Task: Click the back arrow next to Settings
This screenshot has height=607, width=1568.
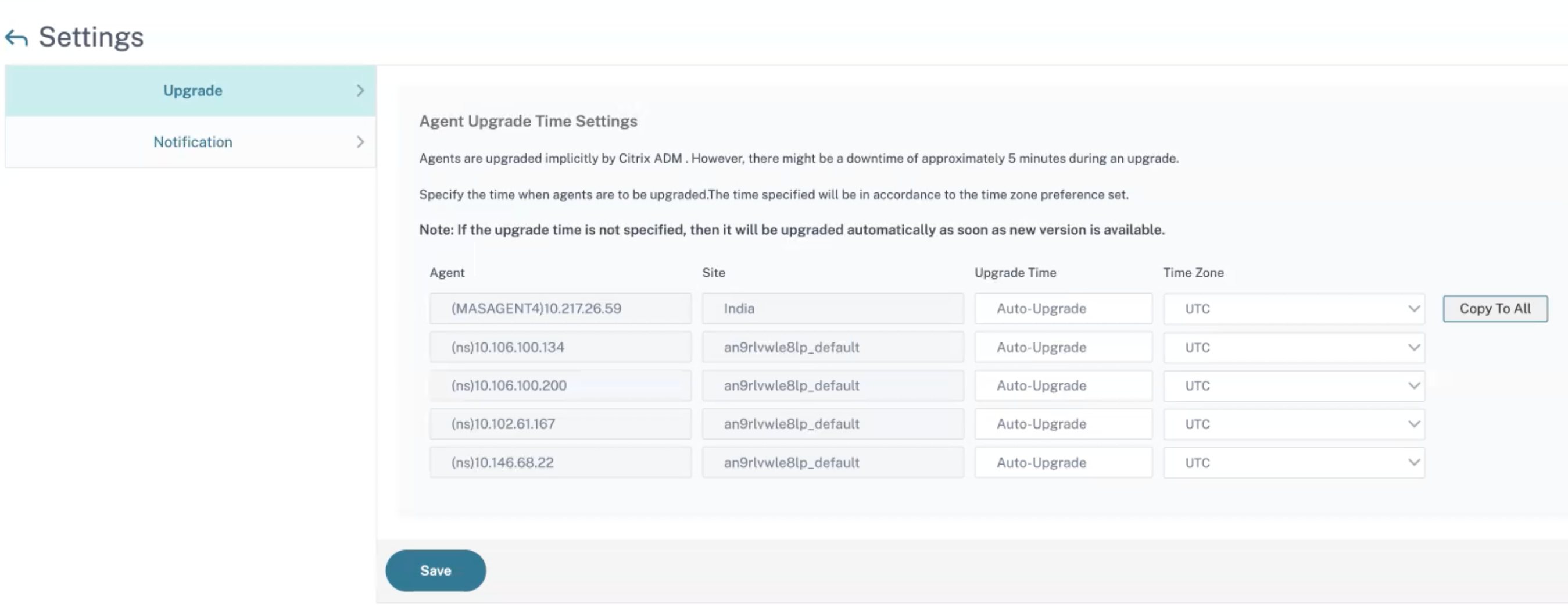Action: (16, 38)
